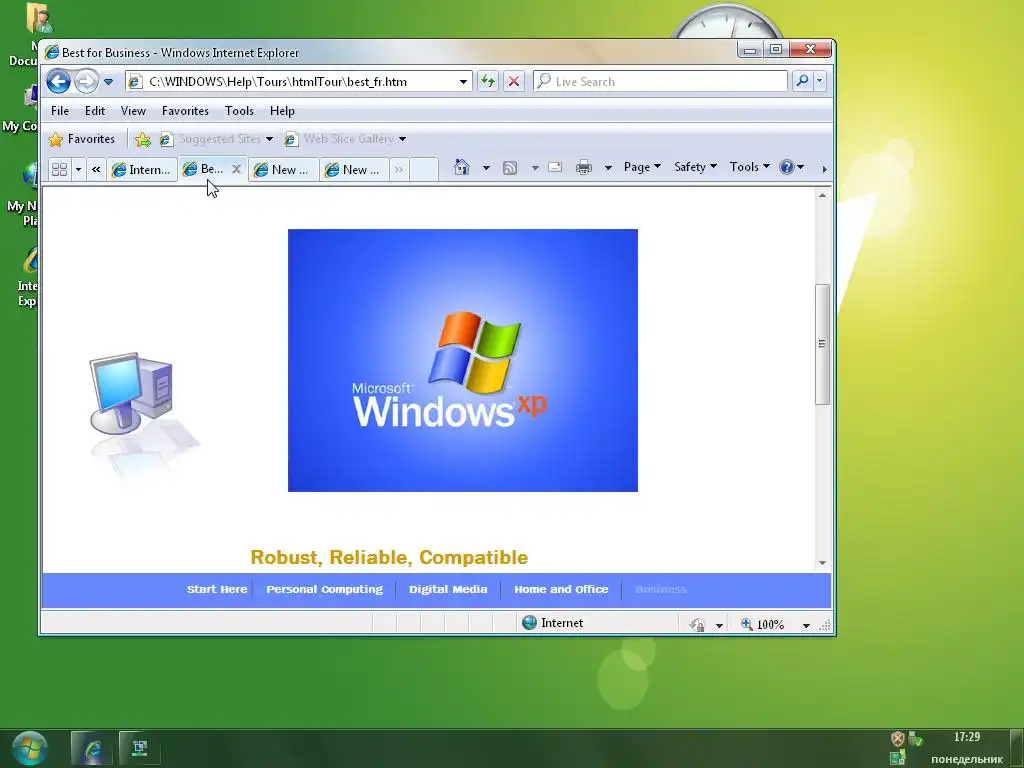Screen dimensions: 1024x768
Task: Click the vertical scrollbar thumb
Action: coord(822,344)
